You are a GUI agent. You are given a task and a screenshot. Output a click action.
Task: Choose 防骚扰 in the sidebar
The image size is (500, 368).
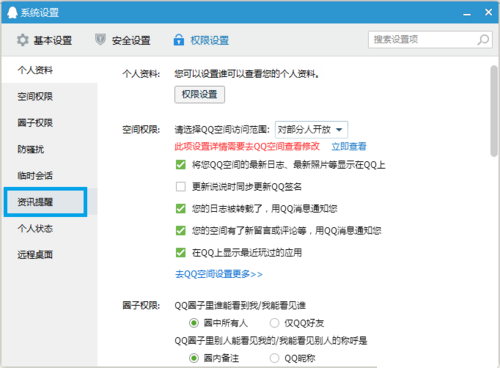coord(49,149)
